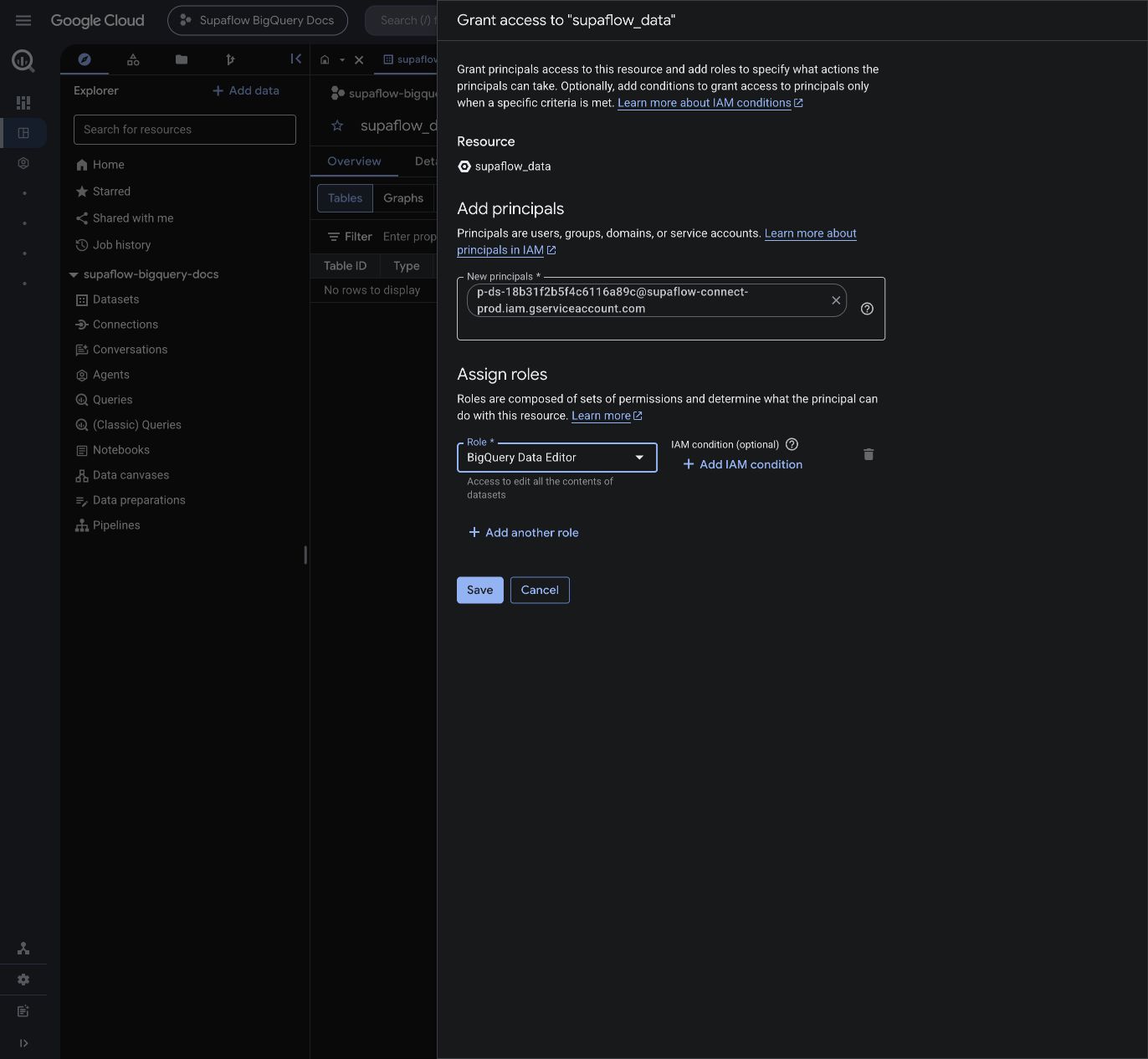This screenshot has width=1148, height=1059.
Task: Select the highlighted studio table icon in left rail
Action: click(x=23, y=133)
